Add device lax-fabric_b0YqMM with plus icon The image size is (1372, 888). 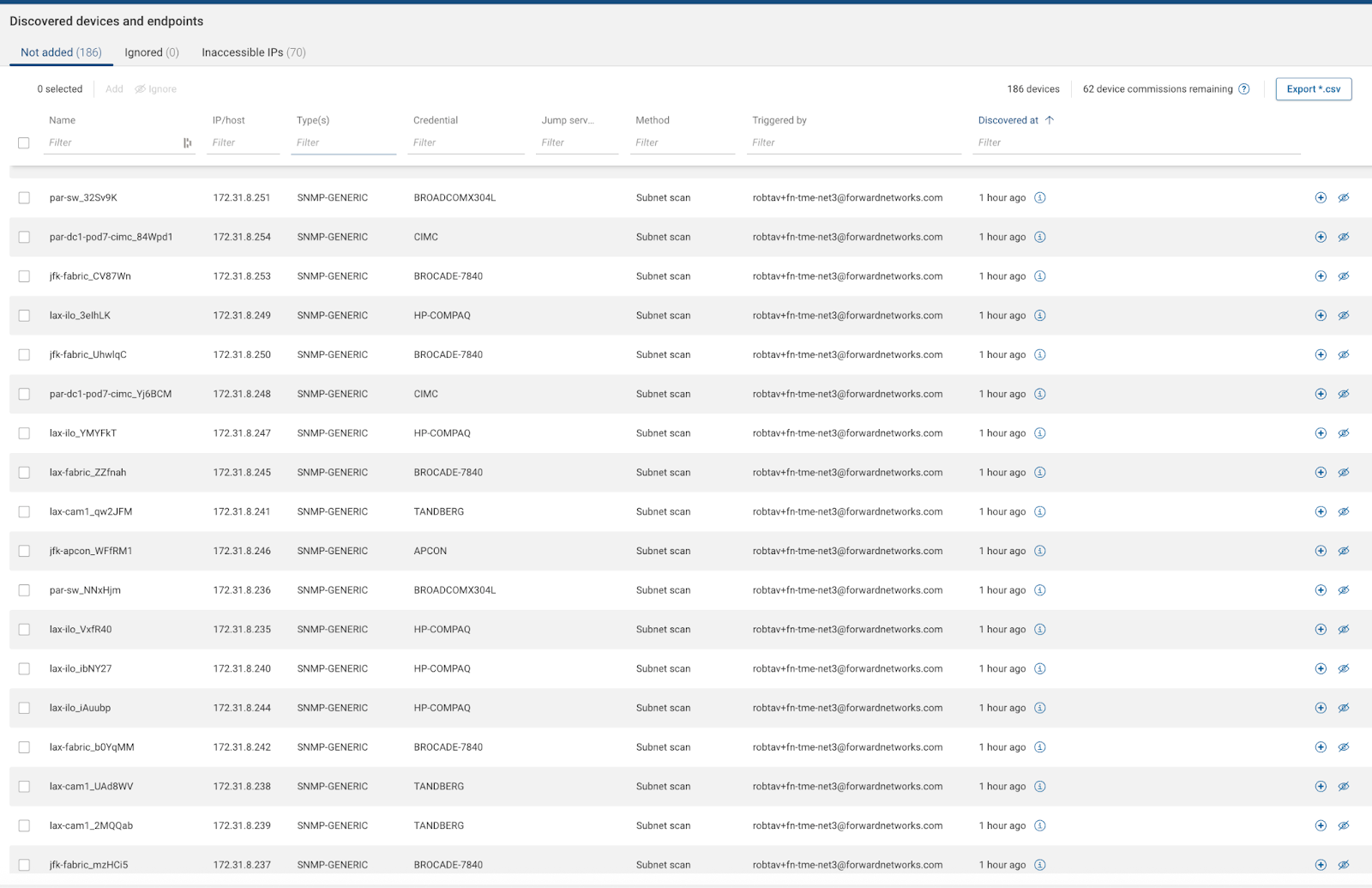point(1321,747)
